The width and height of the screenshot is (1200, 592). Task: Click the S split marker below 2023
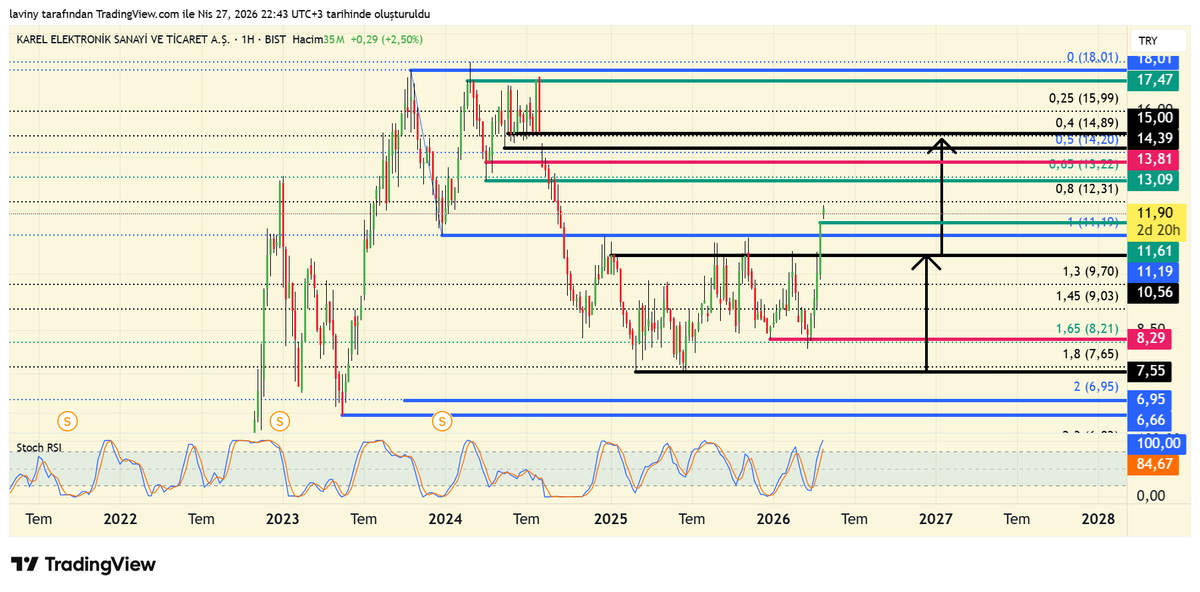tap(280, 421)
